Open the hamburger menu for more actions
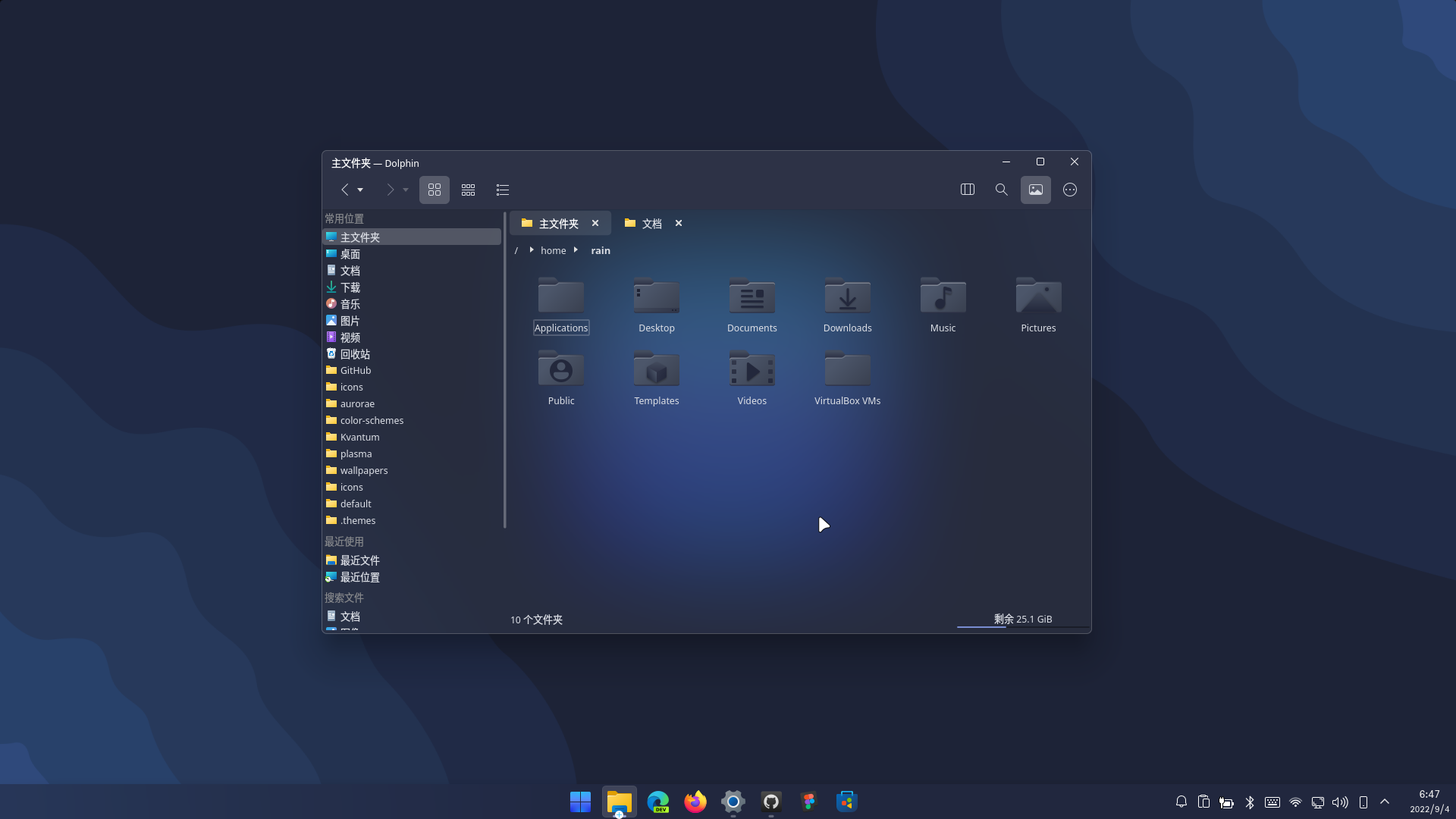Screen dimensions: 1456x819 [1069, 190]
